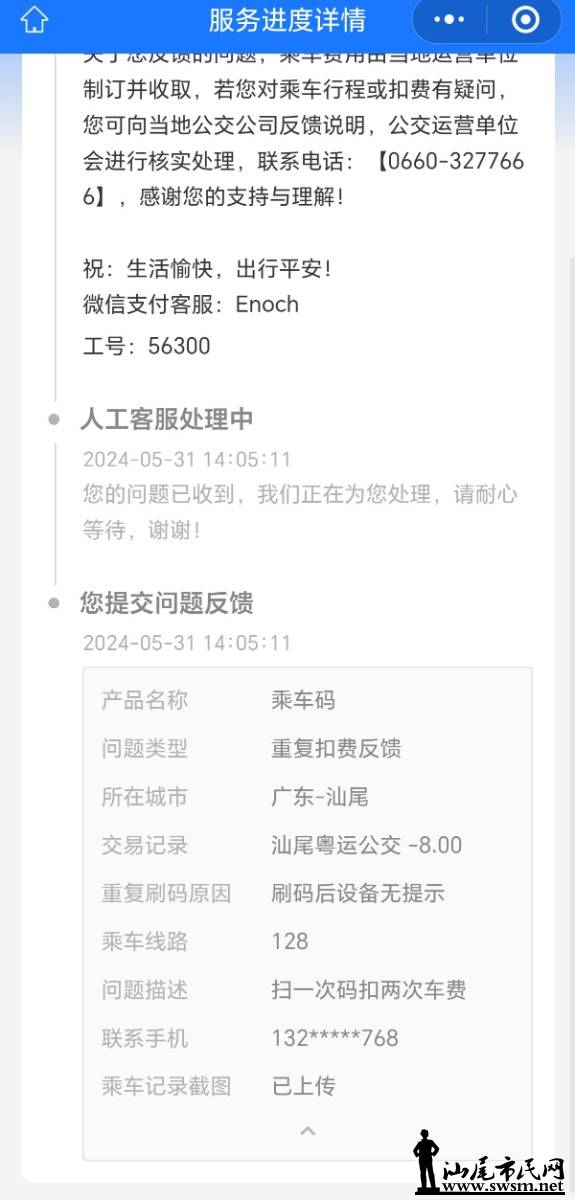Tap the 服务进度详情 page title
This screenshot has height=1200, width=575.
coord(287,20)
